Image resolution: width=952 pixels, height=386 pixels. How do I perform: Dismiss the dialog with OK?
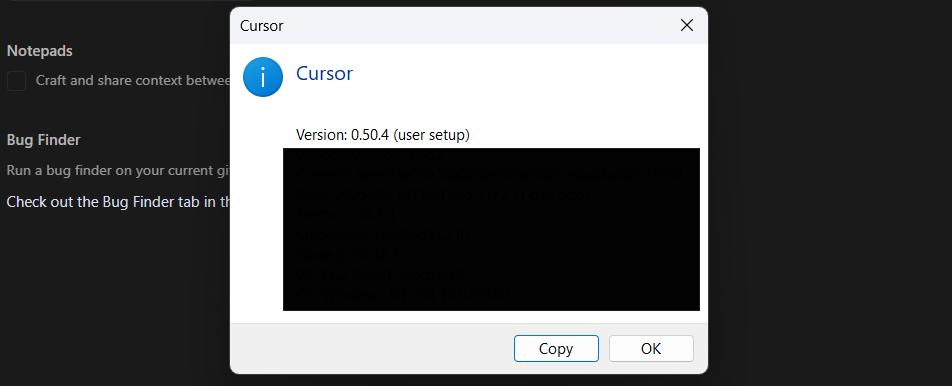coord(651,348)
